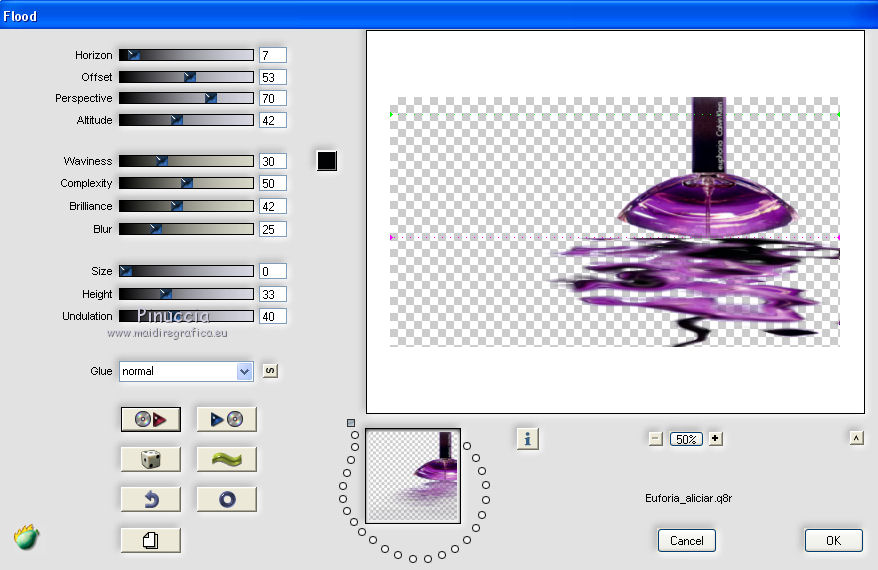878x570 pixels.
Task: Click the Brilliance value field
Action: coord(273,207)
